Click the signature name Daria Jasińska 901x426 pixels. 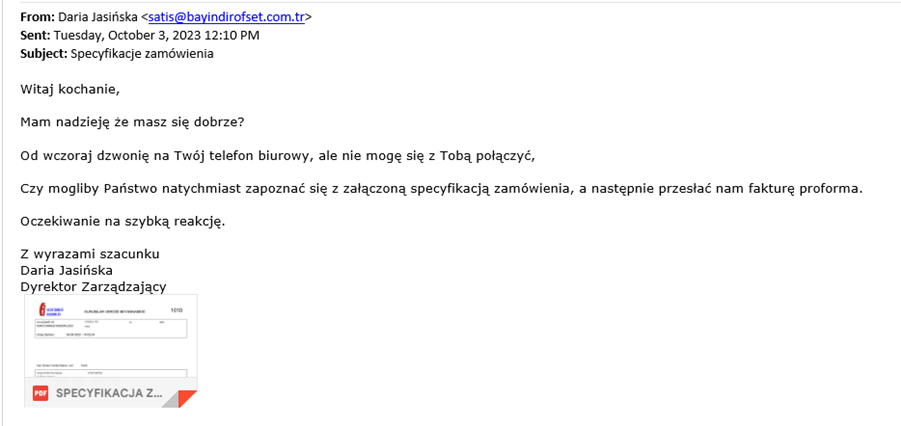click(66, 270)
